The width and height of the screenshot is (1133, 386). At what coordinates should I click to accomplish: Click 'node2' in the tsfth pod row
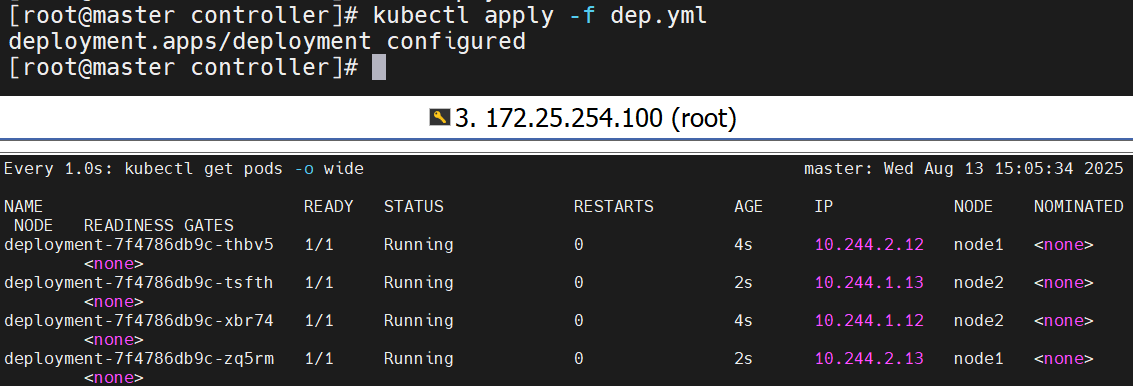978,283
